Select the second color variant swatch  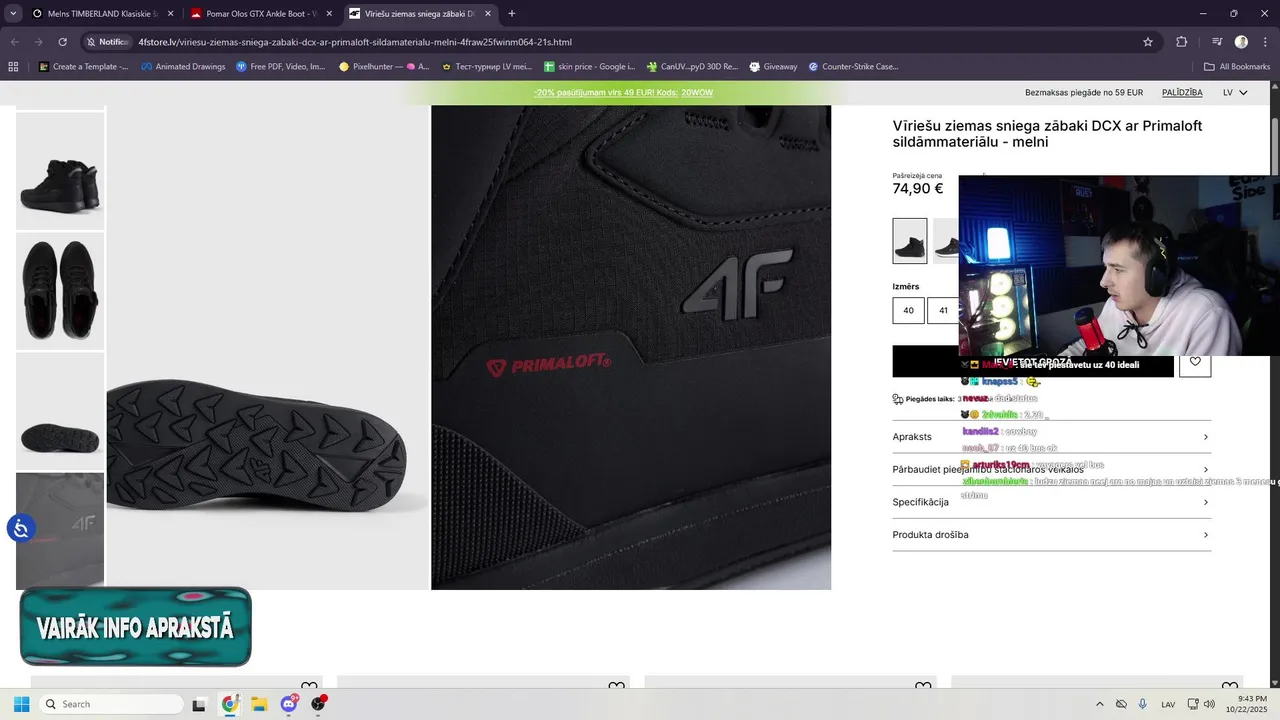click(946, 241)
